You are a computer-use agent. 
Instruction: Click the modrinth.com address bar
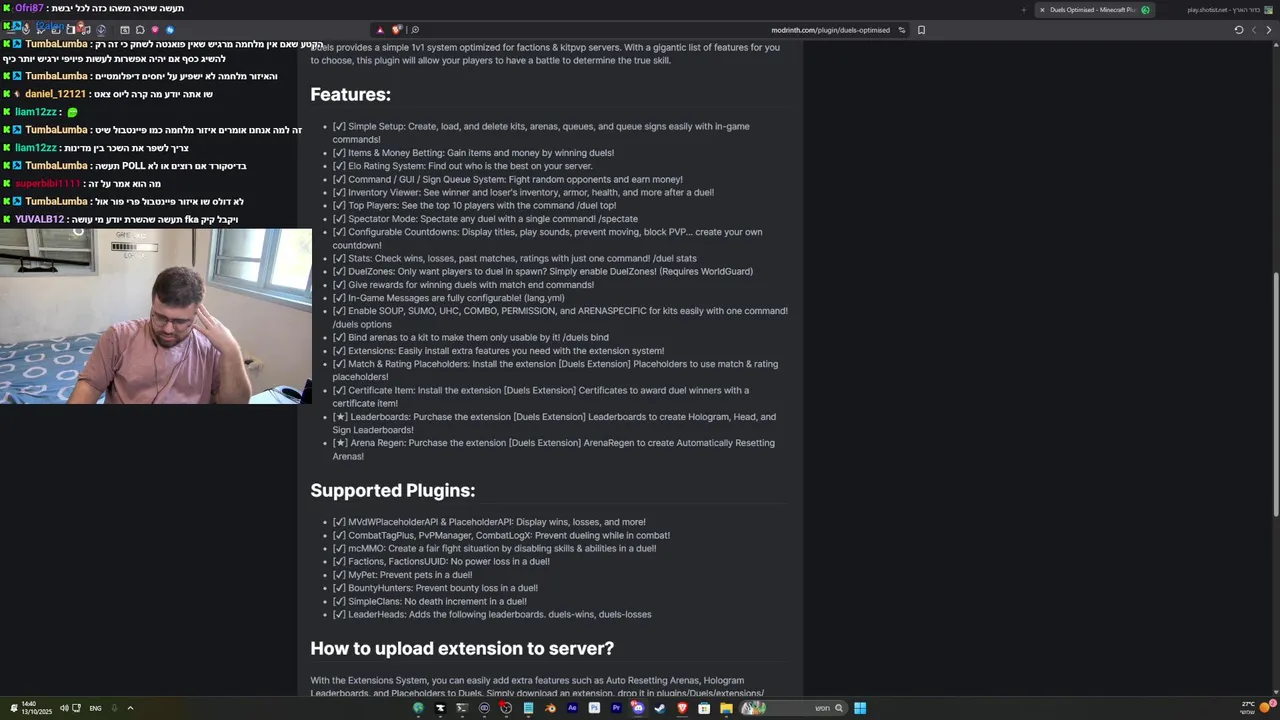coord(640,30)
